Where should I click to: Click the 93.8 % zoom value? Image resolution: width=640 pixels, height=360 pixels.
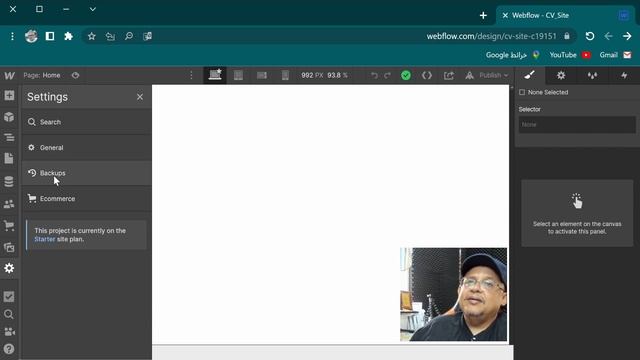click(x=338, y=75)
